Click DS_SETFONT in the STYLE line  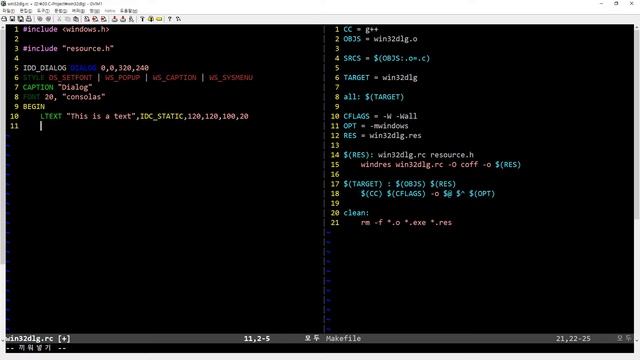(x=71, y=78)
